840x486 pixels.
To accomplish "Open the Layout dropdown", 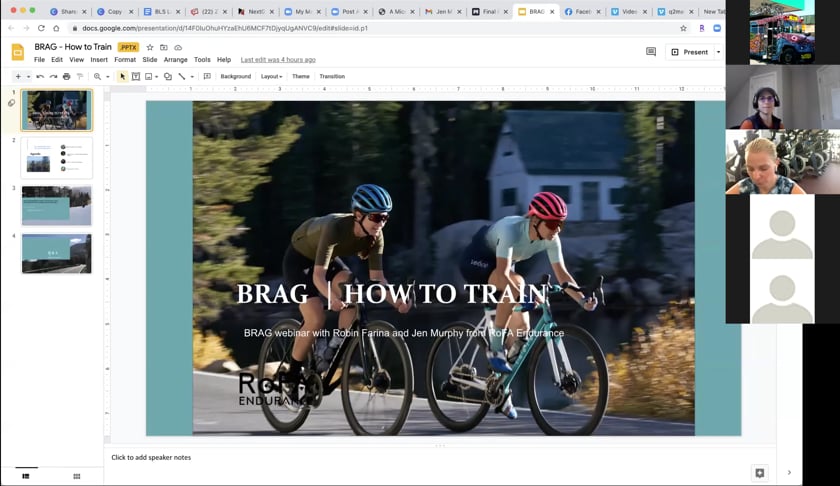I will (272, 77).
